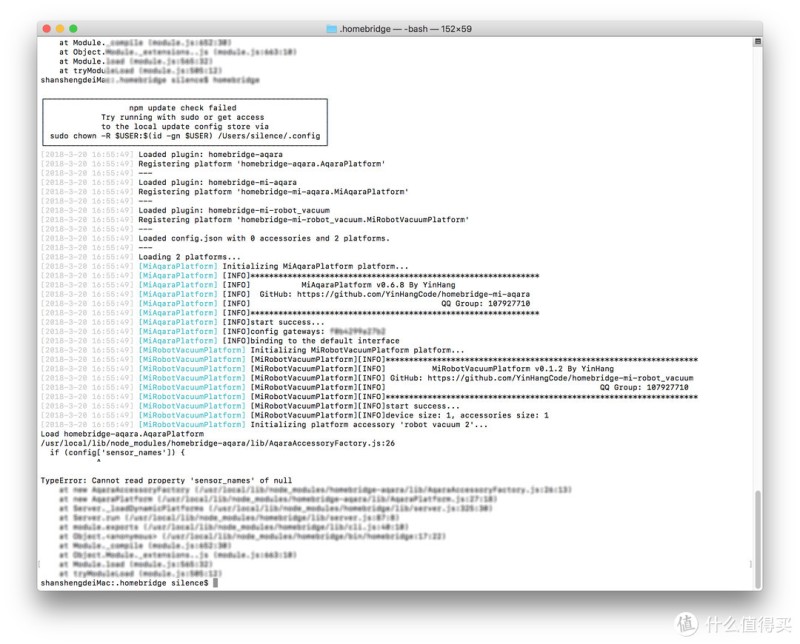Viewport: 800px width, 644px height.
Task: Click 'Loaded plugin: homebridge-aqara' log line
Action: (x=210, y=154)
